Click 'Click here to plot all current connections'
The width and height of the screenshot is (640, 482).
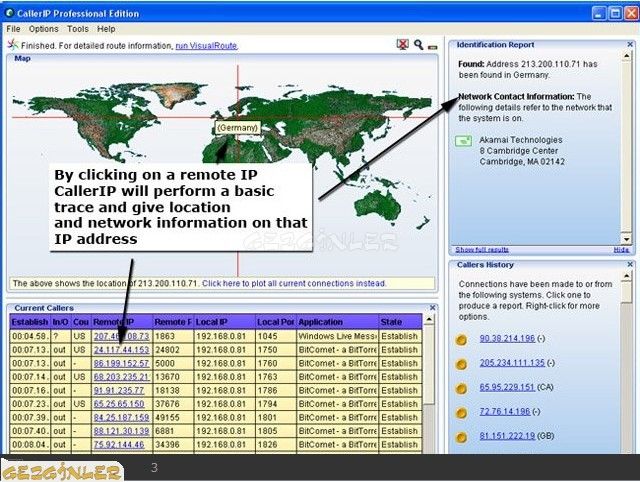(x=294, y=283)
